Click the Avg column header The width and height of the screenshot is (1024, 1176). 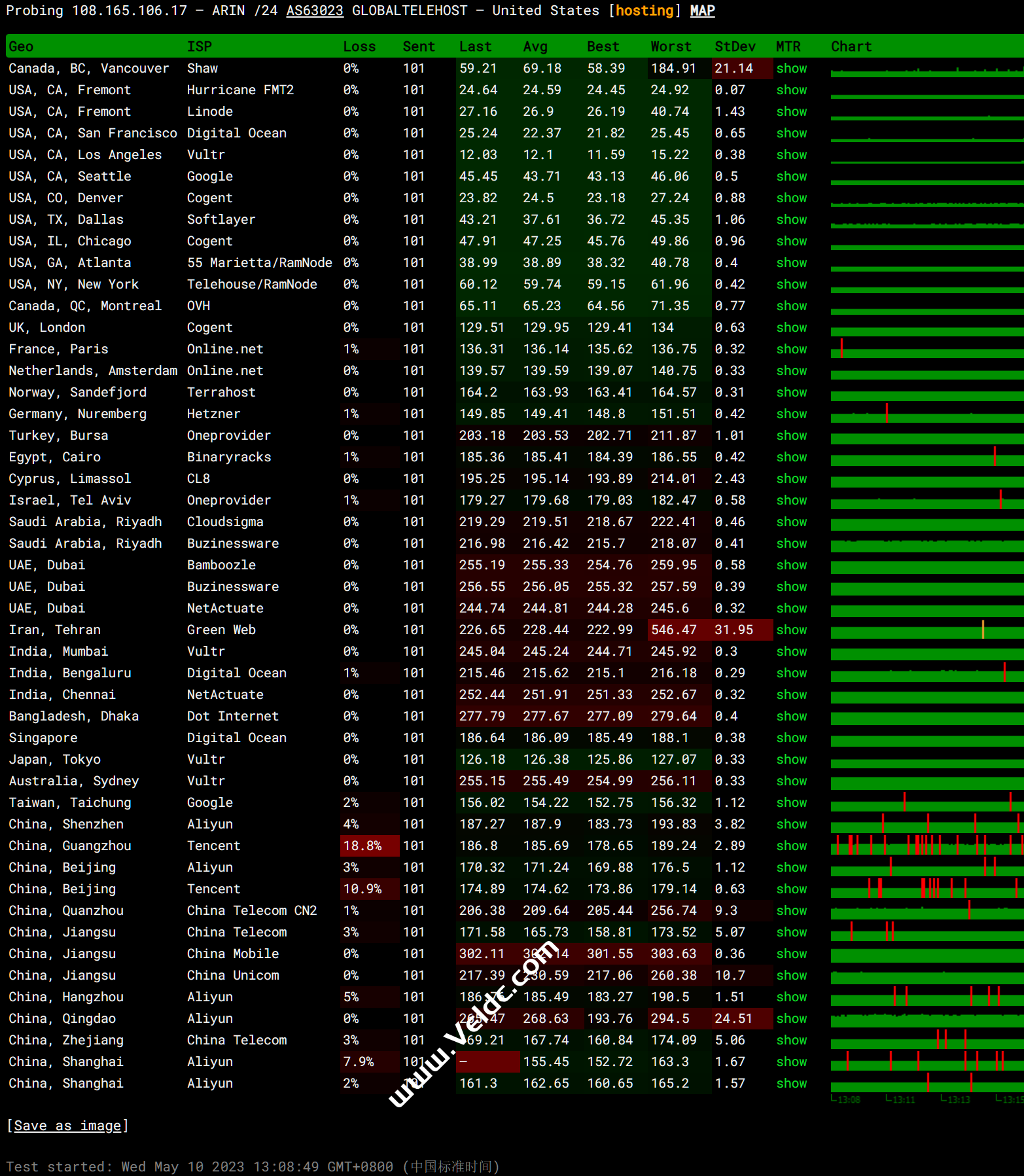(535, 46)
